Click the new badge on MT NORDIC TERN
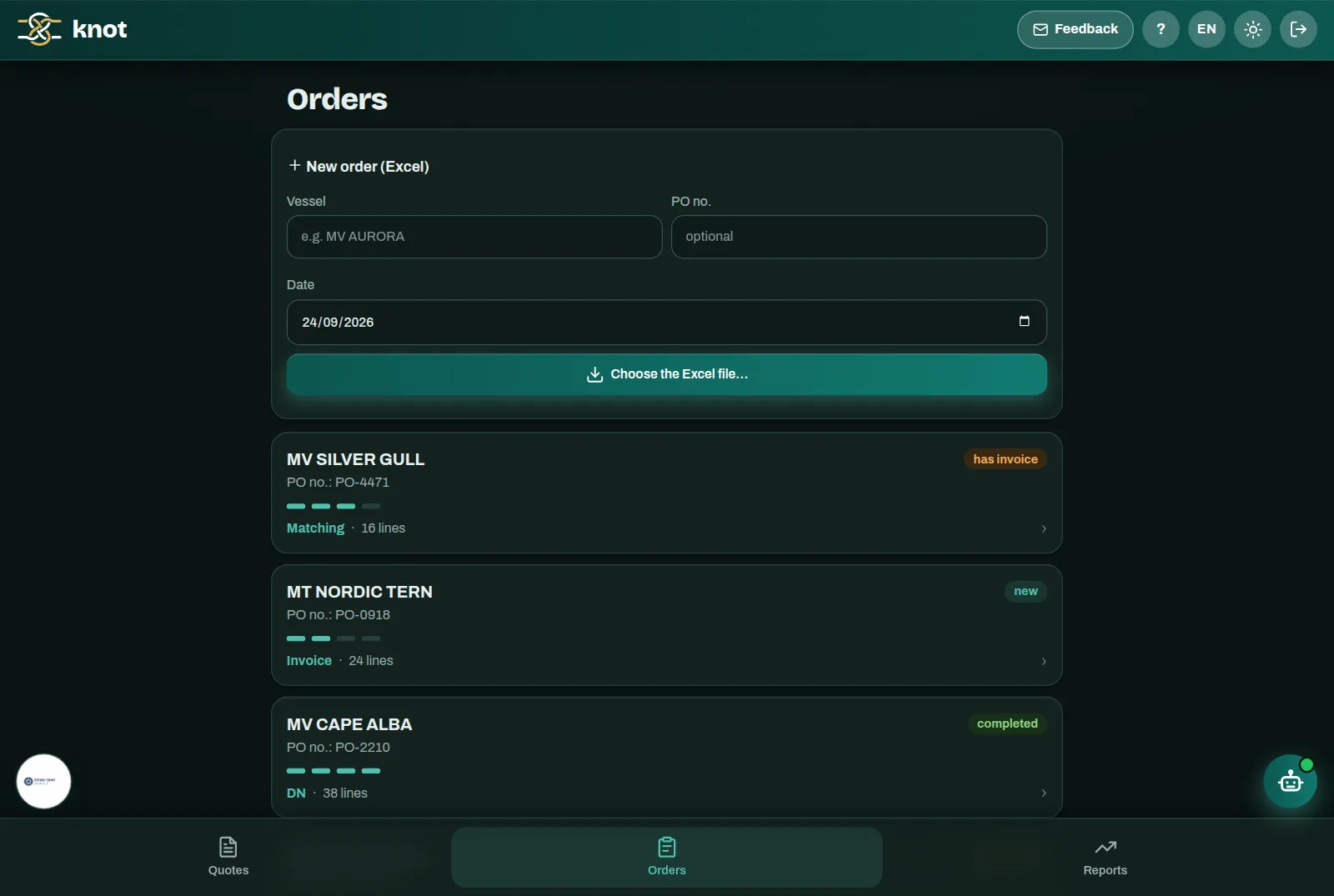1334x896 pixels. (x=1026, y=592)
